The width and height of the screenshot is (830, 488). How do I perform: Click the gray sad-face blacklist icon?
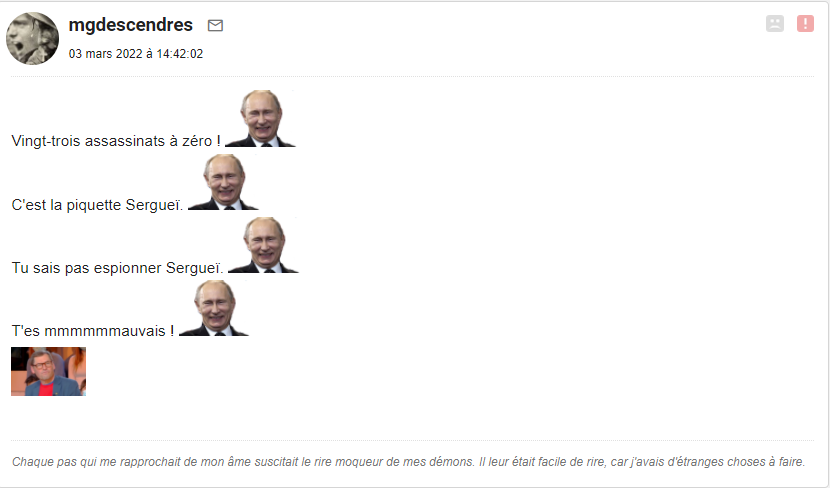point(774,23)
